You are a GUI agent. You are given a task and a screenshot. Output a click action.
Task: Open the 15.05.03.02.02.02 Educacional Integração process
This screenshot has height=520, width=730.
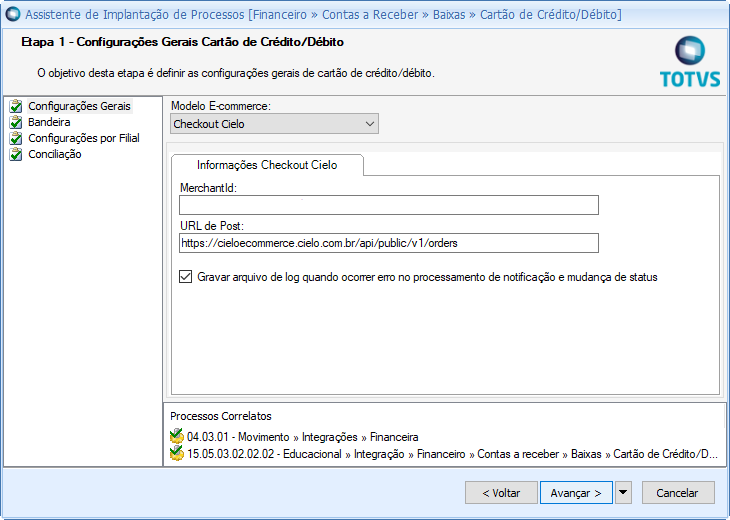click(452, 454)
